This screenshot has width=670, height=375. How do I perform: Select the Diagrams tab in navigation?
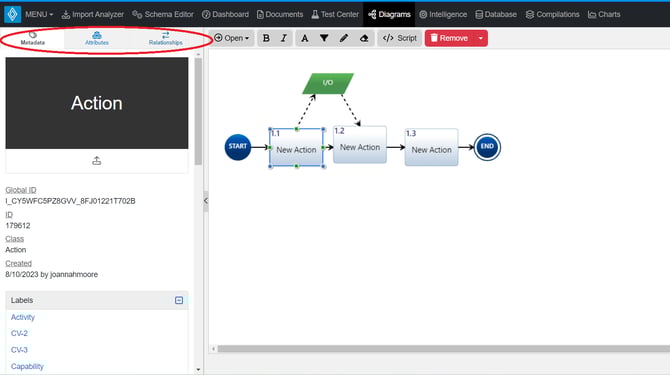pos(389,15)
